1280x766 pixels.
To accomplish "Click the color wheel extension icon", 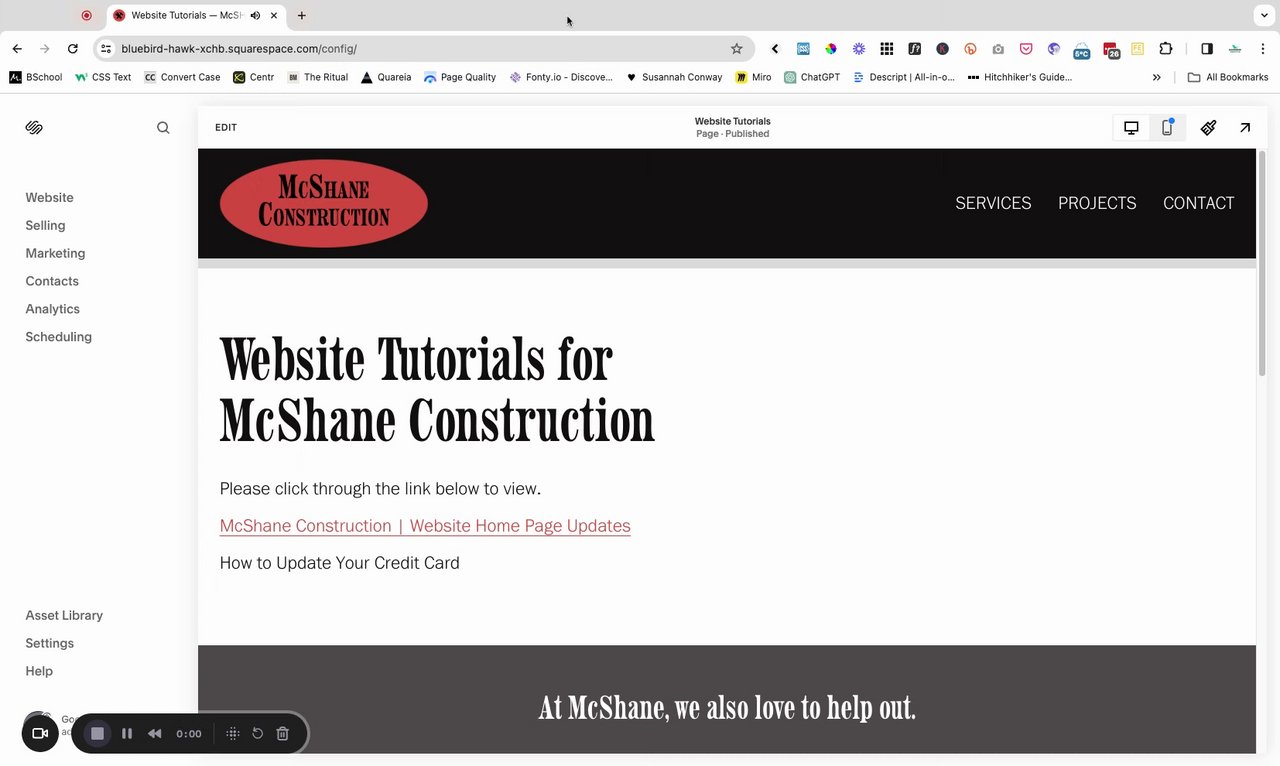I will [831, 48].
